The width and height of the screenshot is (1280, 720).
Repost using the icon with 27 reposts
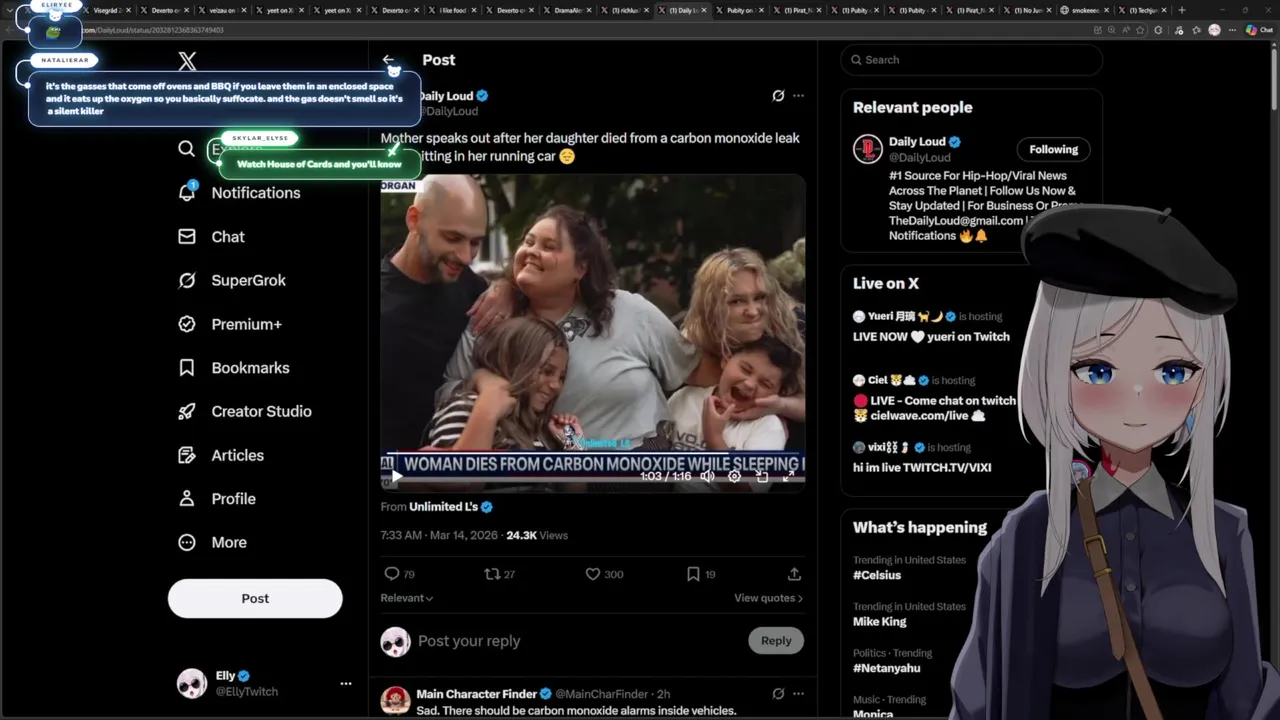coord(492,574)
